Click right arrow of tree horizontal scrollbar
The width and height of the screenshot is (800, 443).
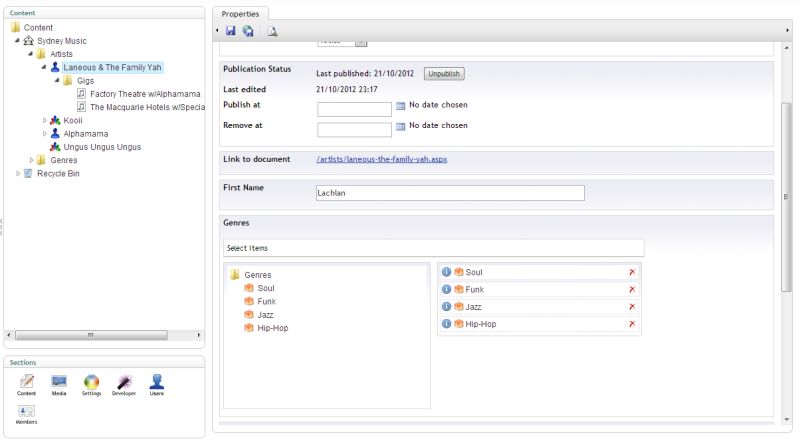[198, 335]
